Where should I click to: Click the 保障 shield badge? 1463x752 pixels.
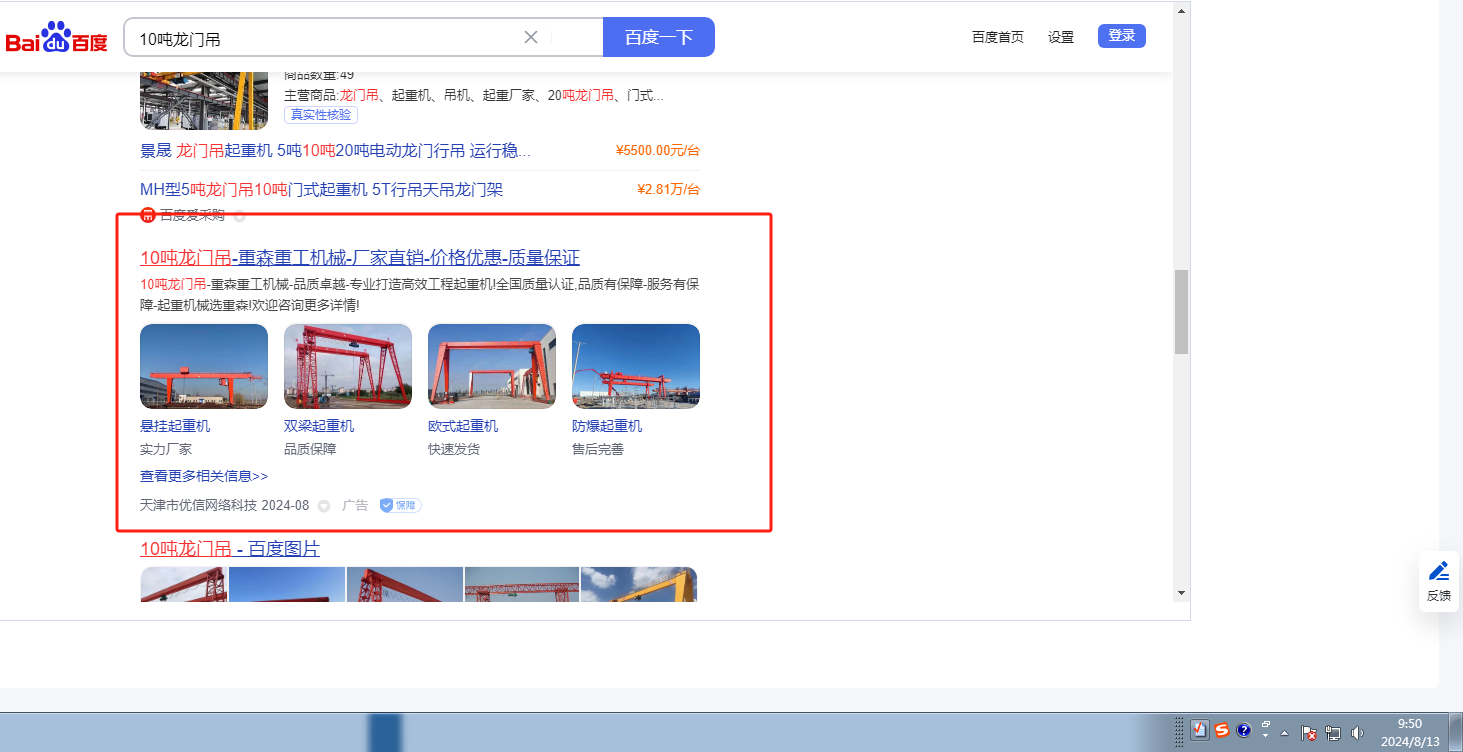pyautogui.click(x=400, y=506)
